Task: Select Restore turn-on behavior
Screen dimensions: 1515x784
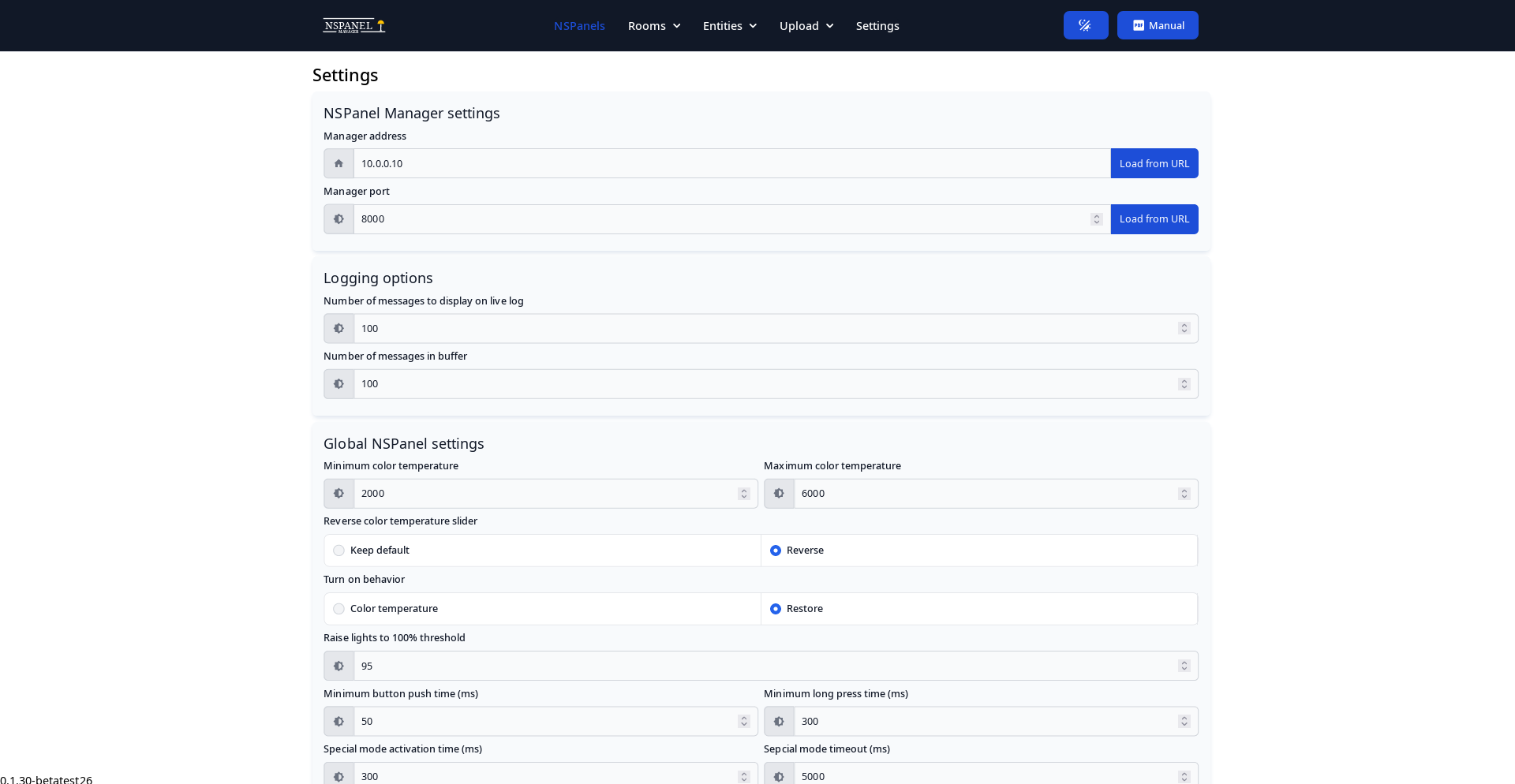Action: [776, 609]
